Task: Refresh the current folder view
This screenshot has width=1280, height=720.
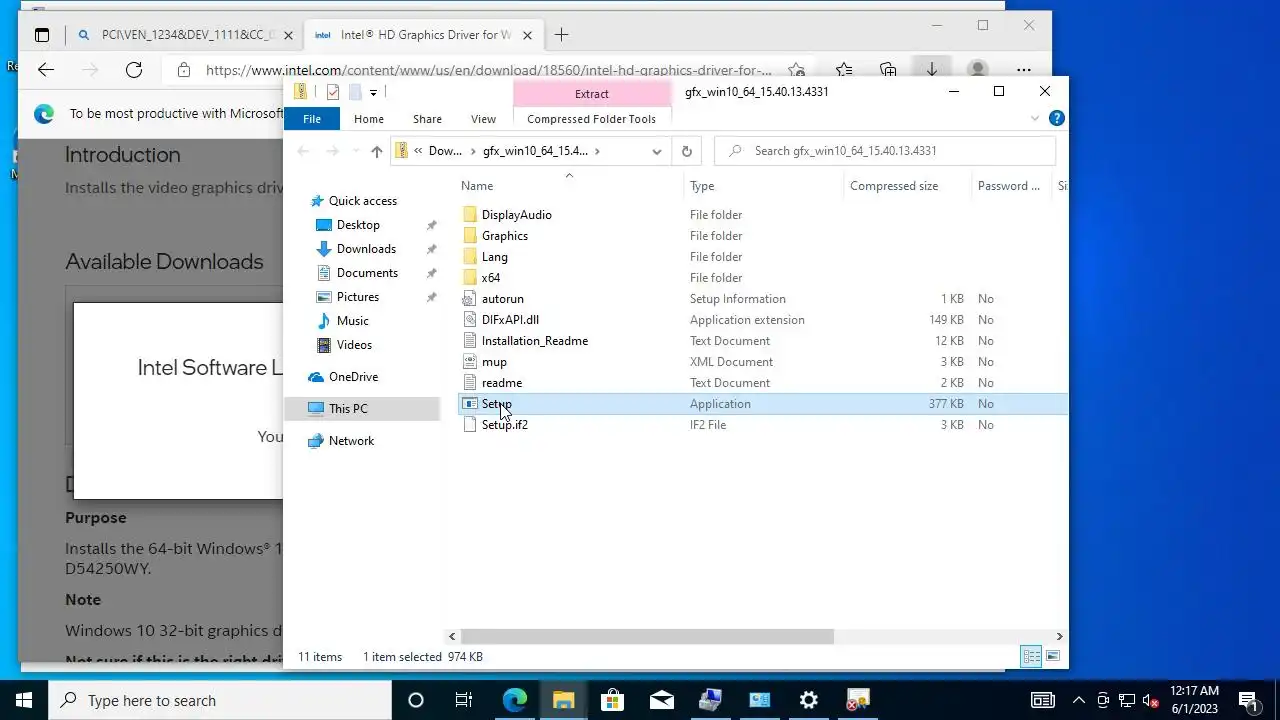Action: pyautogui.click(x=686, y=151)
